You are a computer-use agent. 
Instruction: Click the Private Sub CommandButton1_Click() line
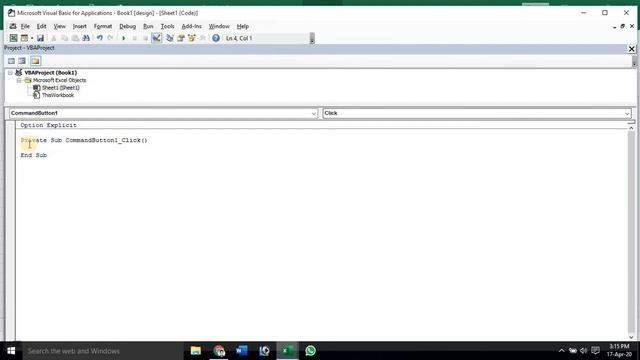click(84, 140)
